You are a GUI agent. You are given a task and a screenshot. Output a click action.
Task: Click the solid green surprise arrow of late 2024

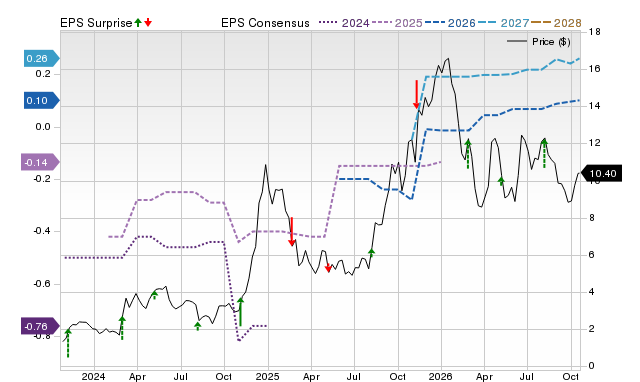click(240, 312)
